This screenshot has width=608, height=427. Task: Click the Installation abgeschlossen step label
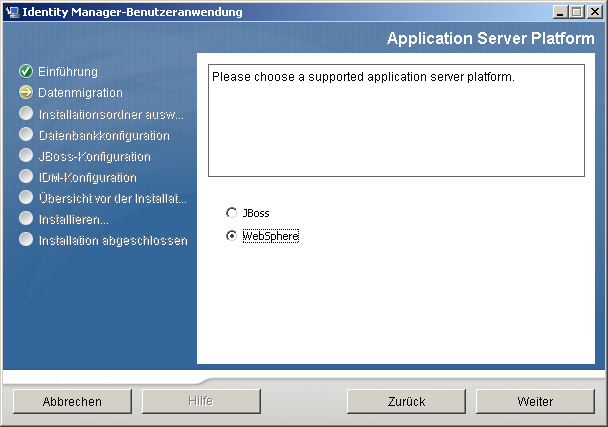(112, 240)
